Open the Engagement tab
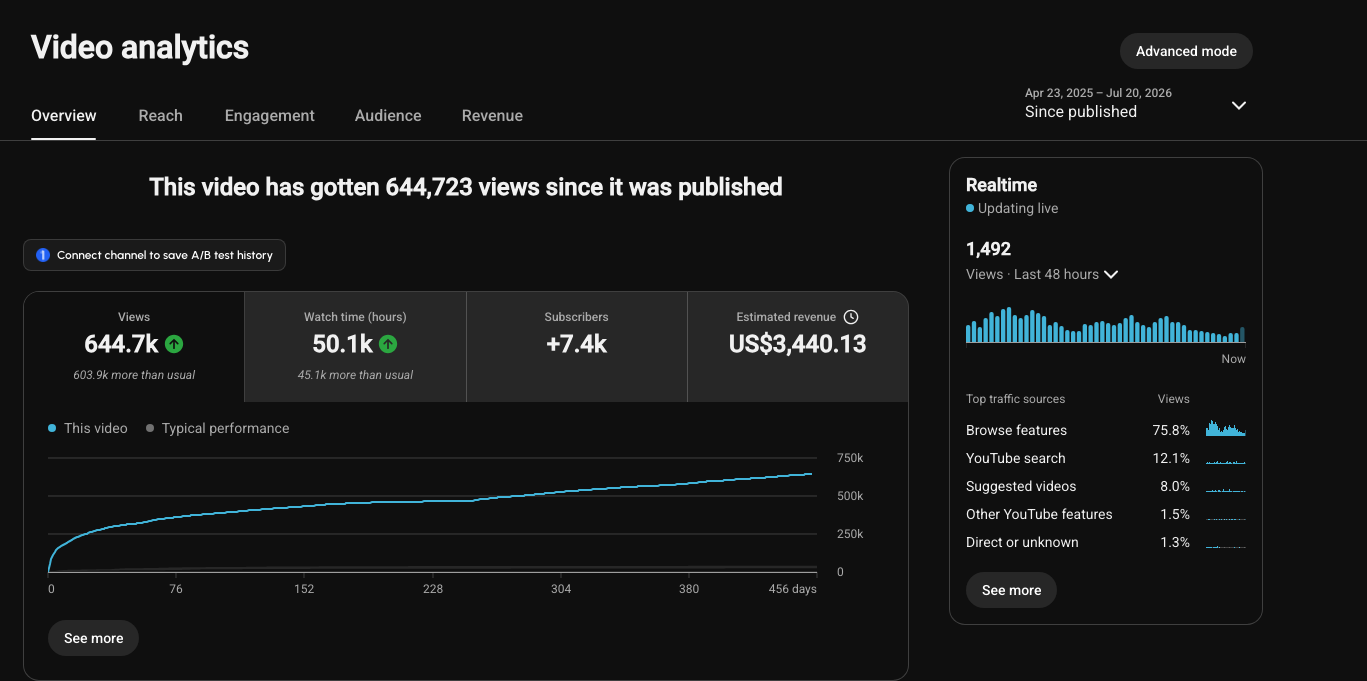Viewport: 1367px width, 681px height. tap(270, 116)
